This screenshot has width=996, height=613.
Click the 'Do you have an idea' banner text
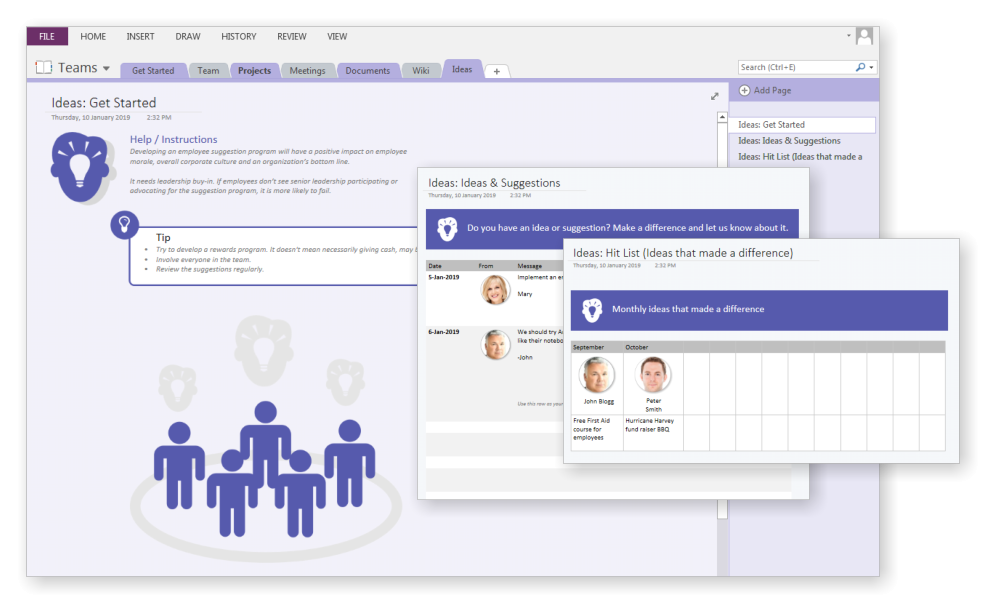coord(628,227)
